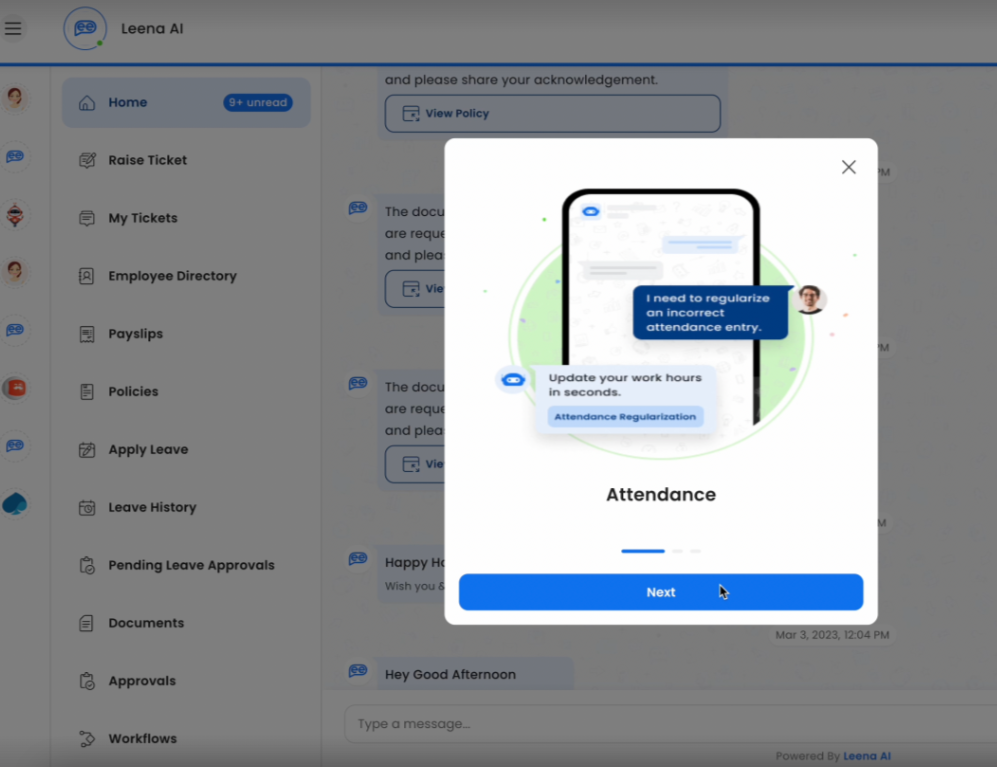Click the Attendance heading text
Screen dimensions: 997x767
pyautogui.click(x=661, y=494)
